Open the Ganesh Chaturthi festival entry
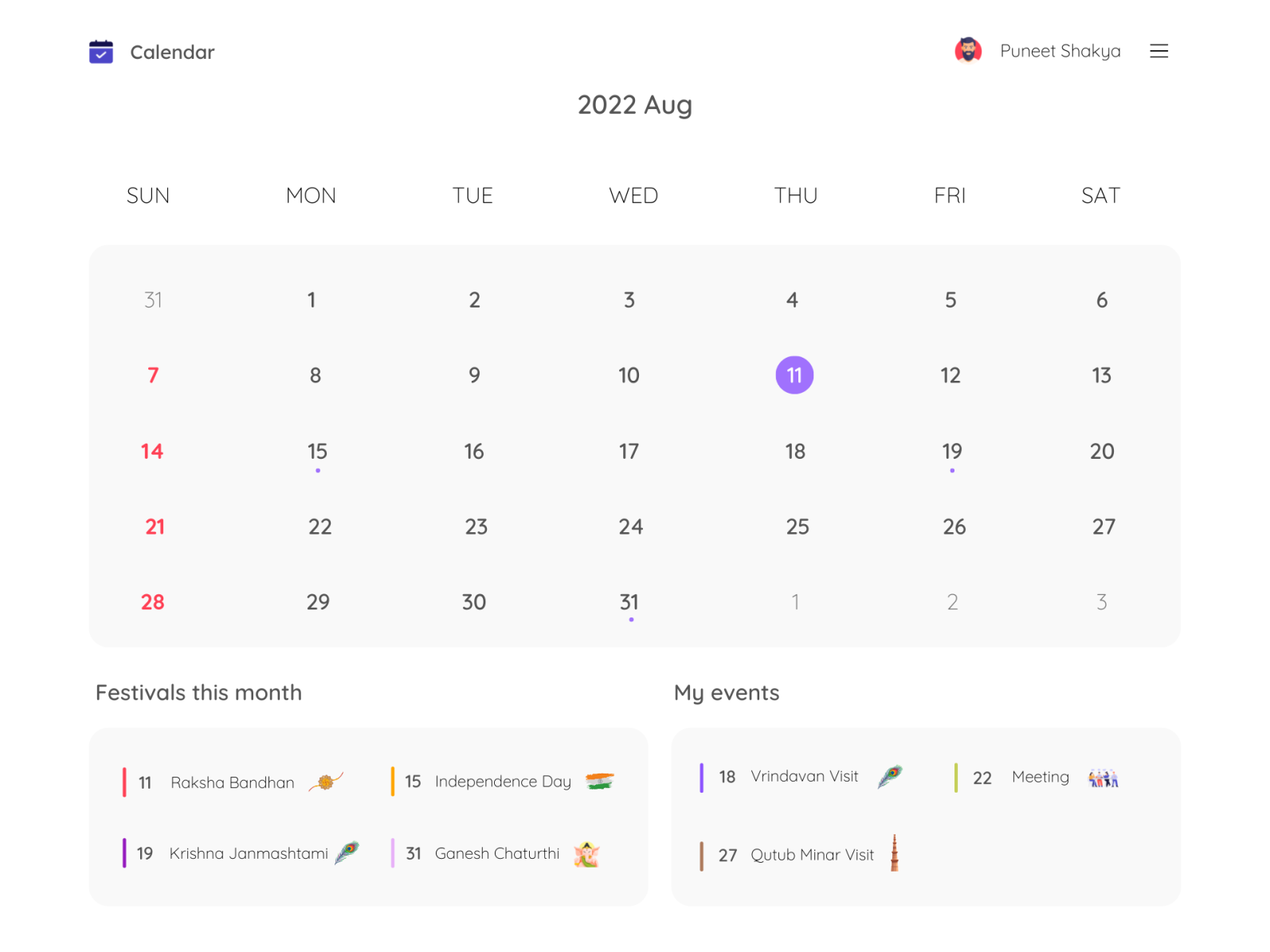This screenshot has width=1270, height=952. point(496,853)
